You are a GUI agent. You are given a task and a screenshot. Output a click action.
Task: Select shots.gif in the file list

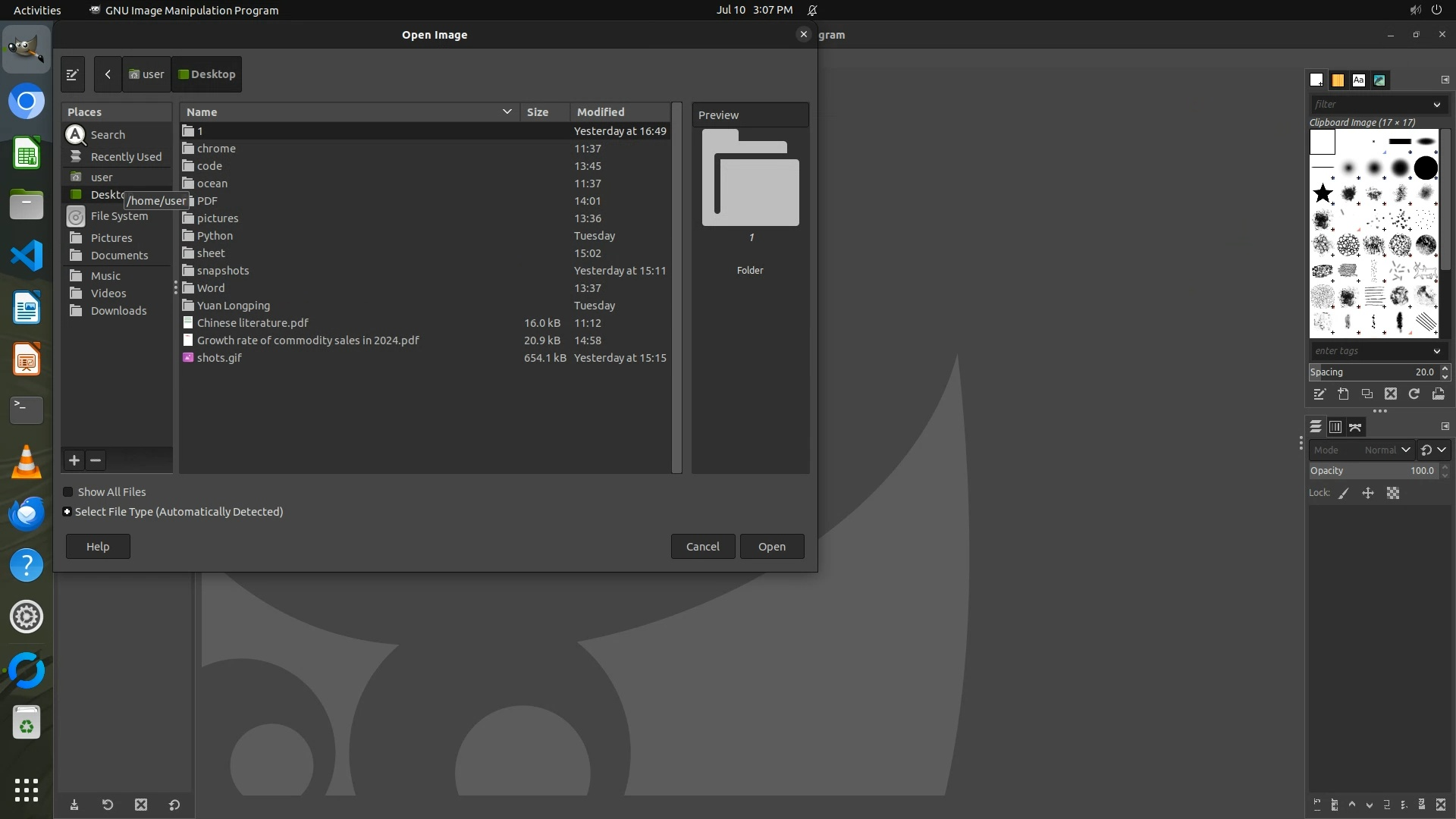click(219, 358)
